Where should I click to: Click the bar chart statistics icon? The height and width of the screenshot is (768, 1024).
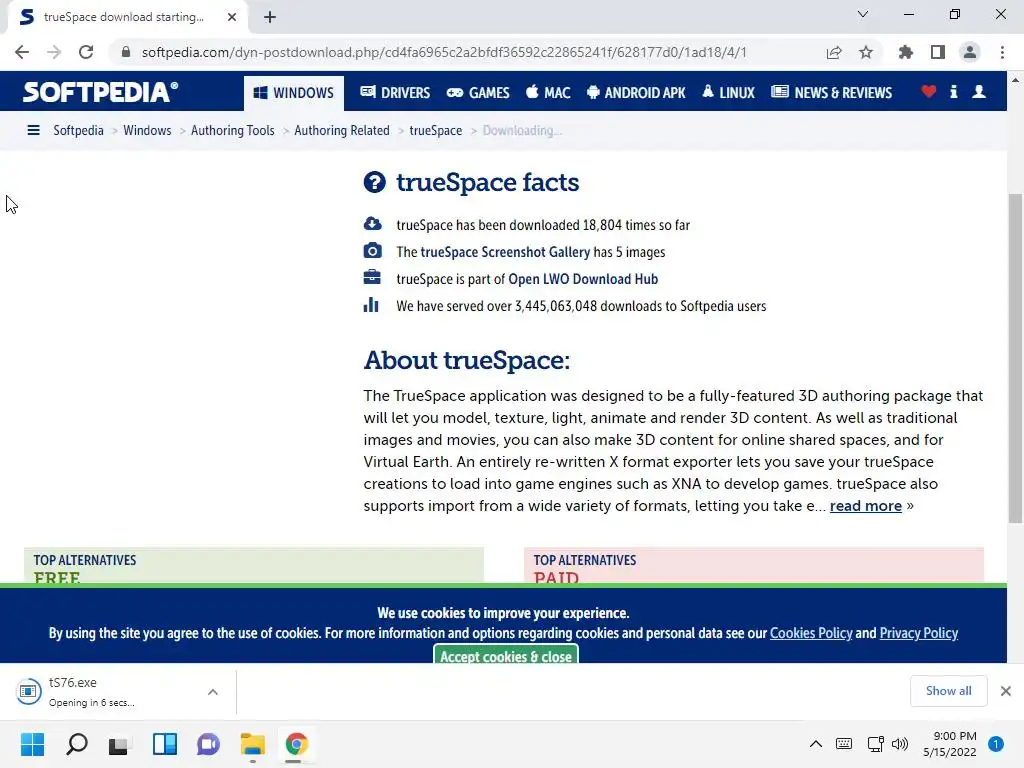371,305
